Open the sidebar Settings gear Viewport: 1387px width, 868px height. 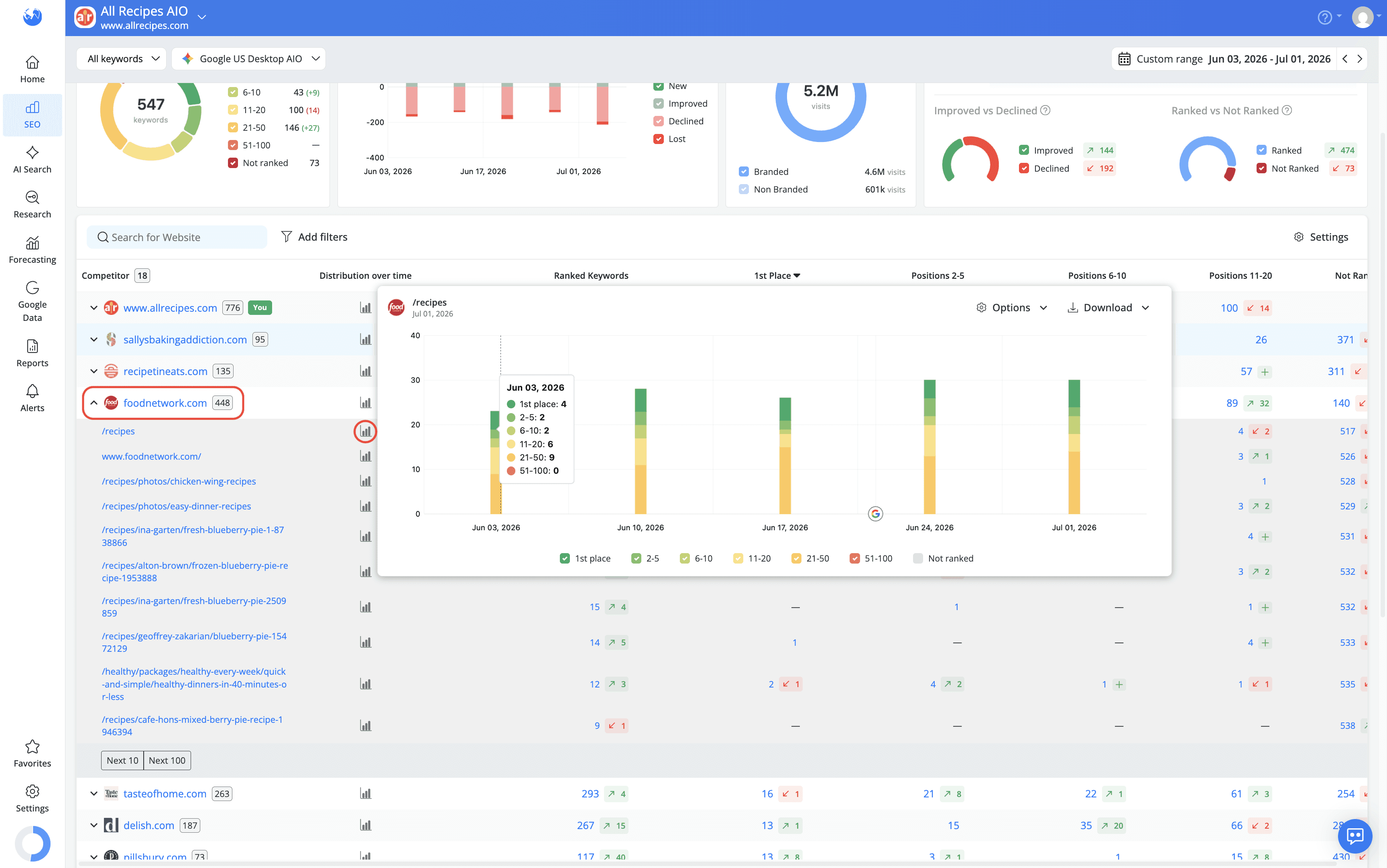tap(32, 799)
